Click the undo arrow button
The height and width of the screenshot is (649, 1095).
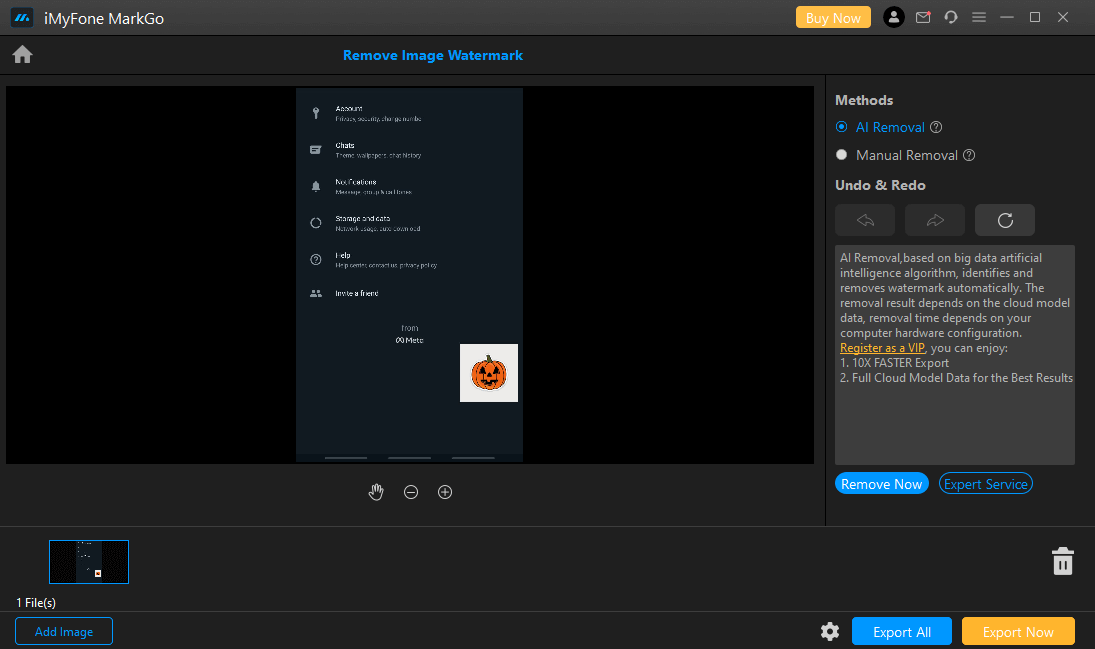pos(865,220)
